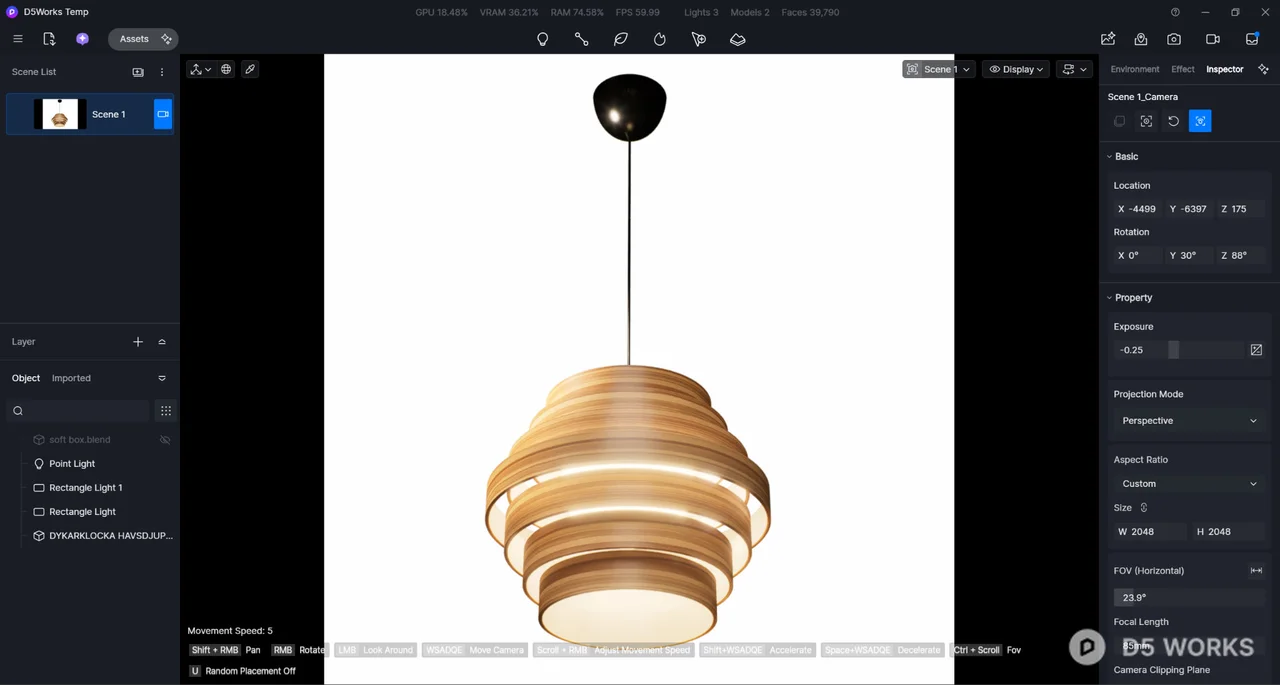Image resolution: width=1280 pixels, height=685 pixels.
Task: Select the Scene 1 thumbnail
Action: coord(59,114)
